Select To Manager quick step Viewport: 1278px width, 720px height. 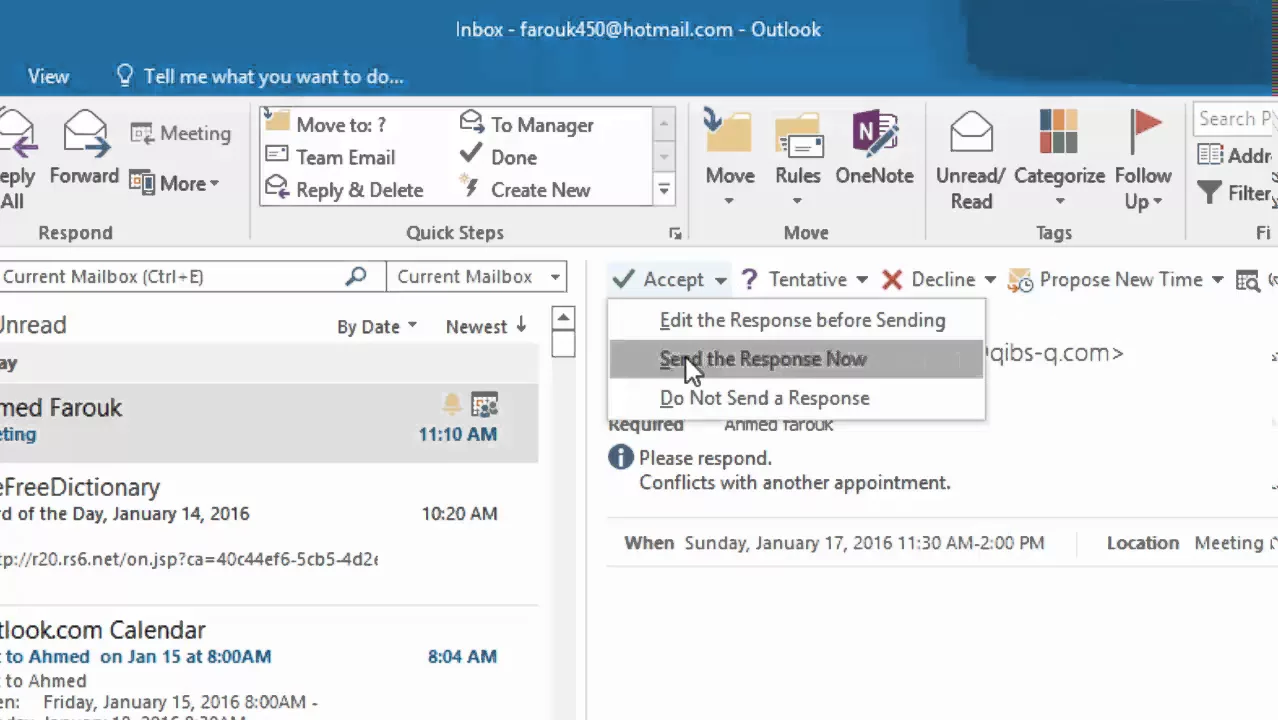[526, 125]
